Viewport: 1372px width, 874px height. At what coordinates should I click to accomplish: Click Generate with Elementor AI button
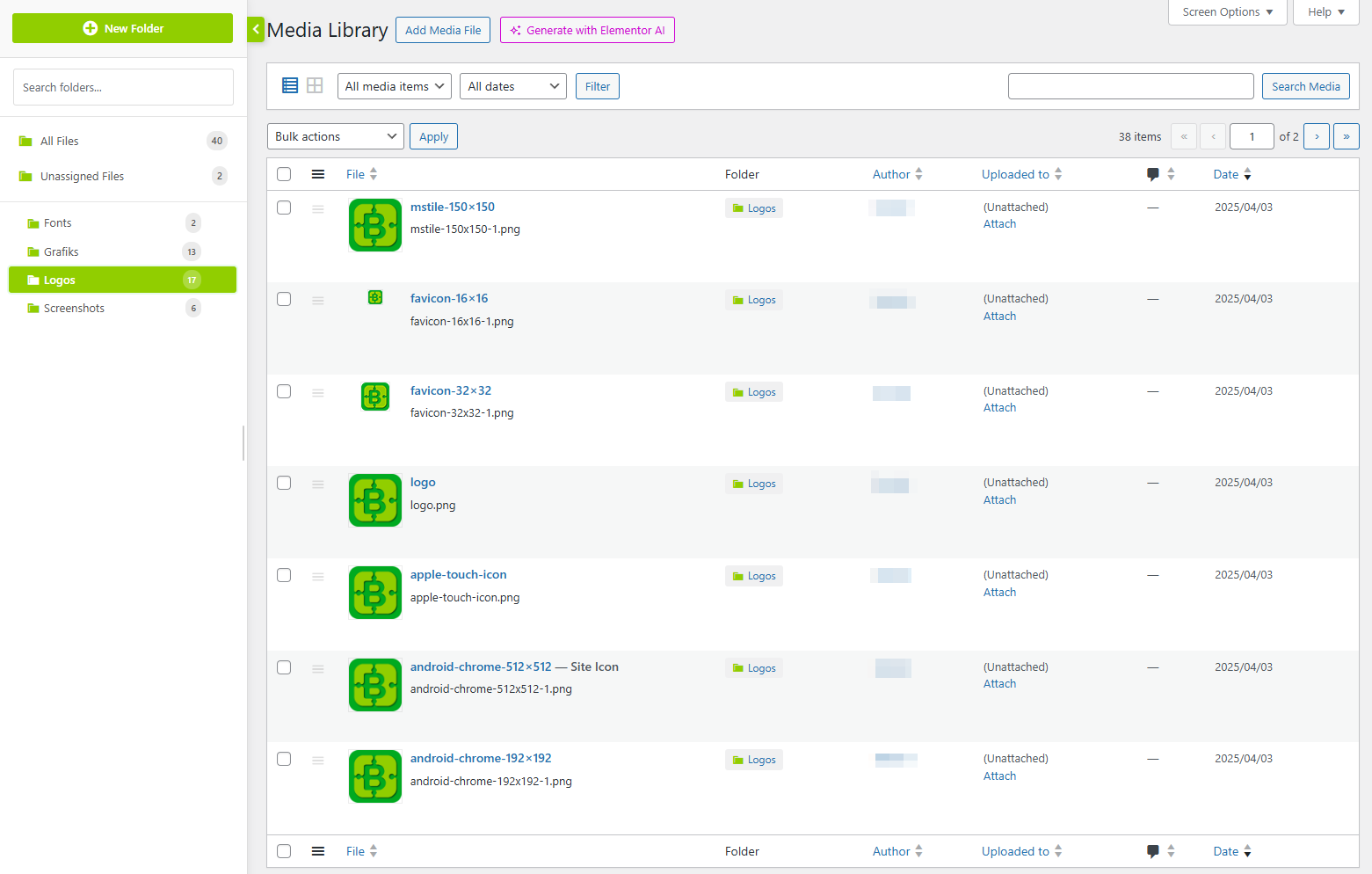coord(587,30)
